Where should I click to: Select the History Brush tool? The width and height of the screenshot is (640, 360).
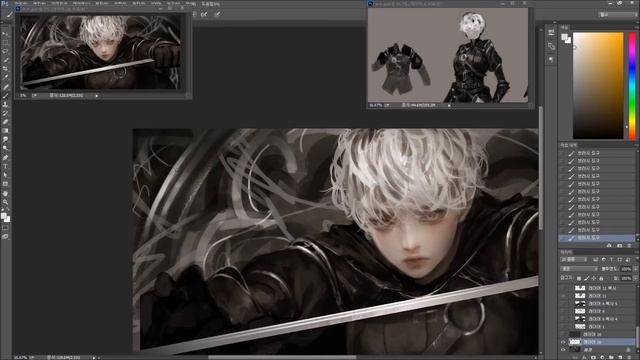coord(5,113)
